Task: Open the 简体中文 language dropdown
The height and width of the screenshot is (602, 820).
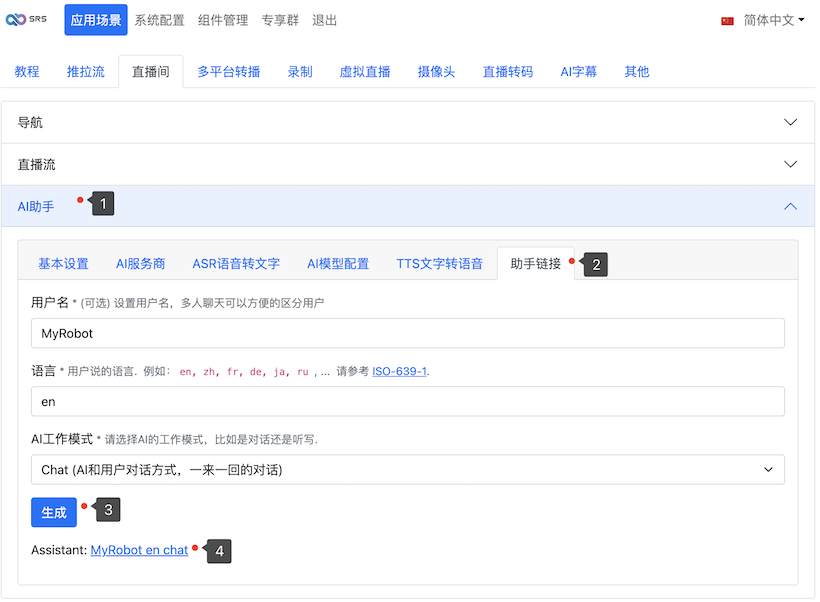Action: [x=774, y=20]
